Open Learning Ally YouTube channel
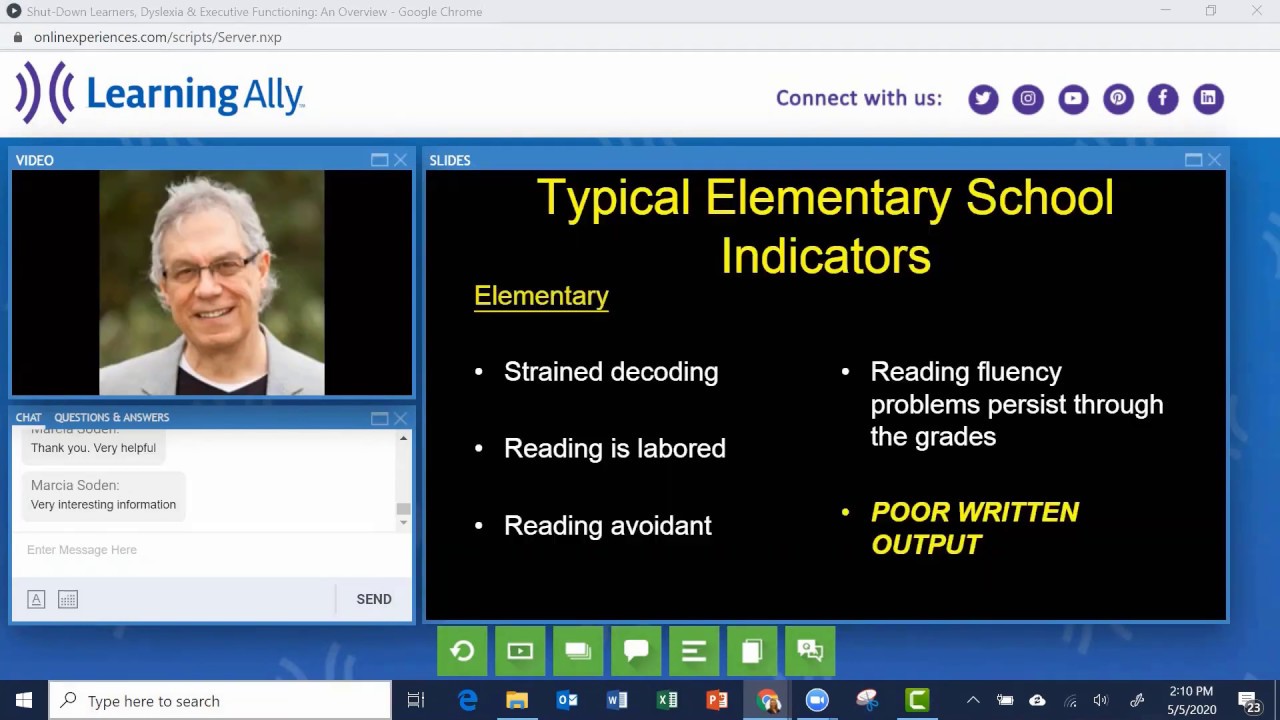This screenshot has width=1280, height=720. pos(1073,98)
